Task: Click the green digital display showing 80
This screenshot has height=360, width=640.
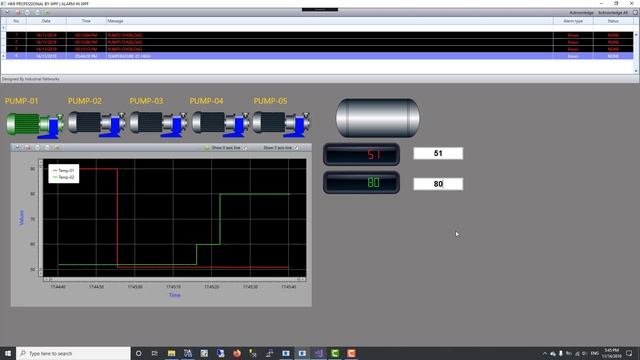Action: [361, 182]
